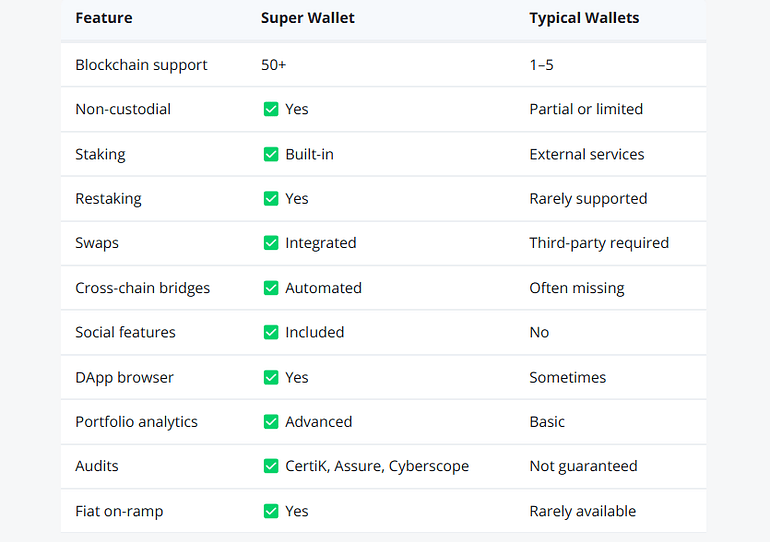This screenshot has height=542, width=770.
Task: Click the 50+ blockchain support value
Action: point(274,65)
